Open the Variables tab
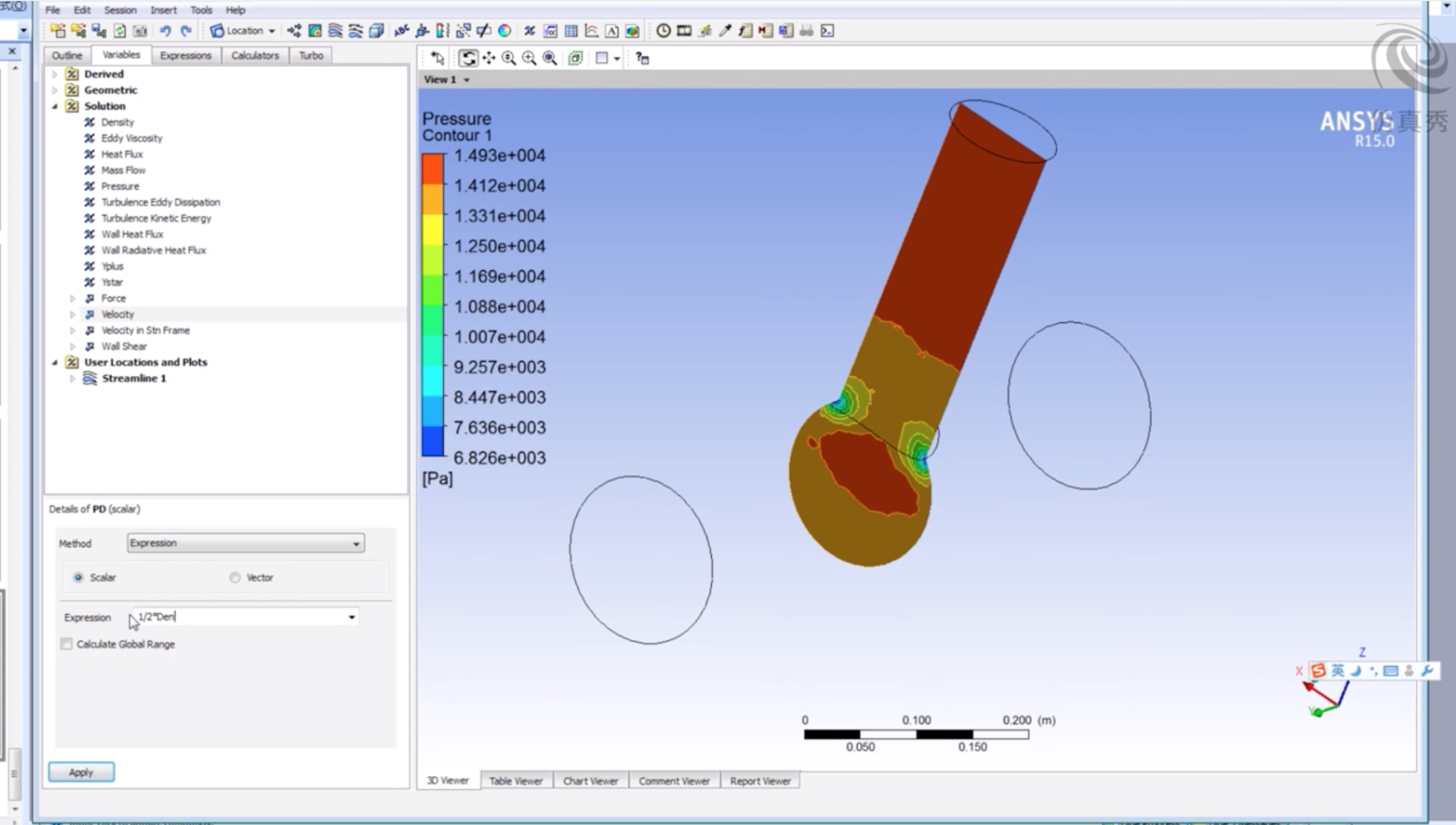Viewport: 1456px width, 825px height. point(119,55)
